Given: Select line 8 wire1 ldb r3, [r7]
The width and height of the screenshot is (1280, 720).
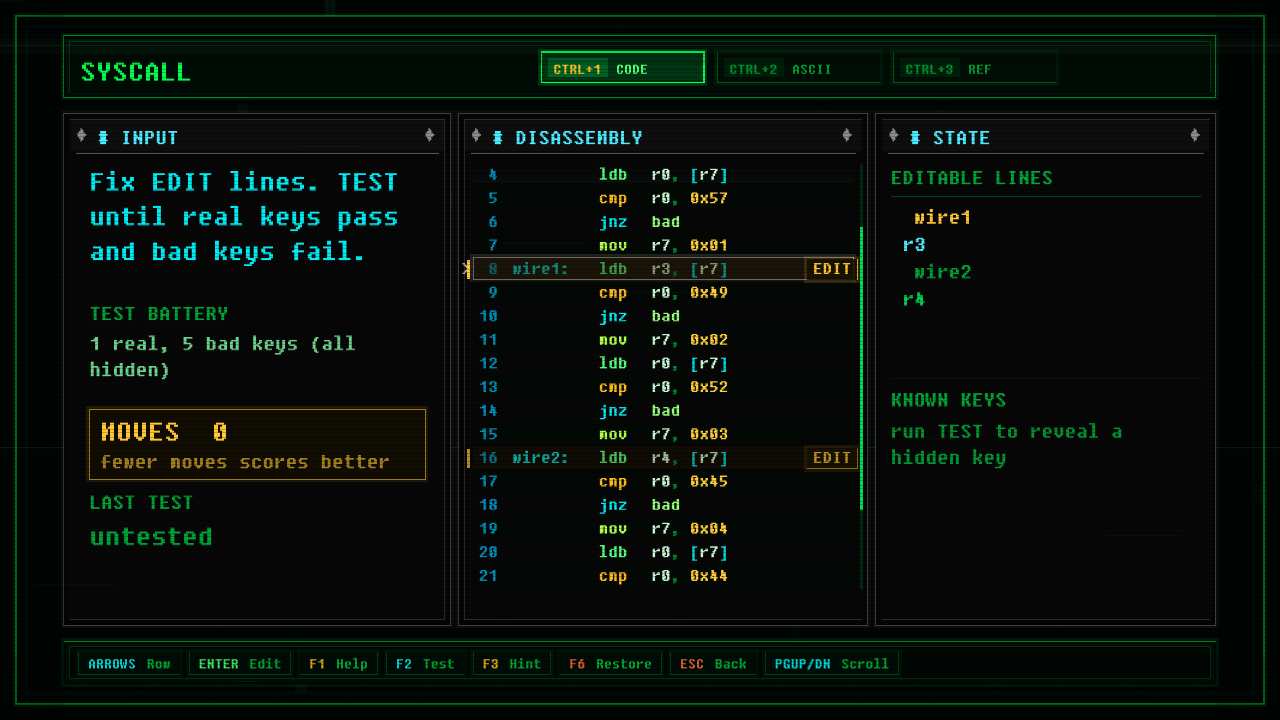Looking at the screenshot, I should (664, 269).
